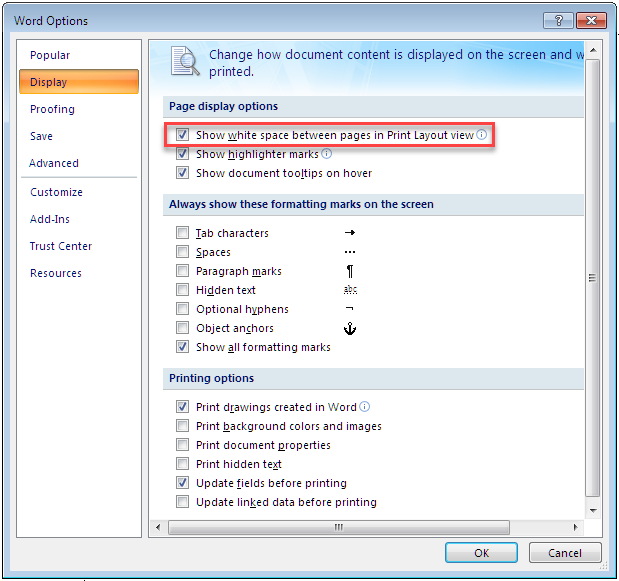Click the Display magnifier page icon
Screen dimensions: 619x581
pyautogui.click(x=184, y=61)
